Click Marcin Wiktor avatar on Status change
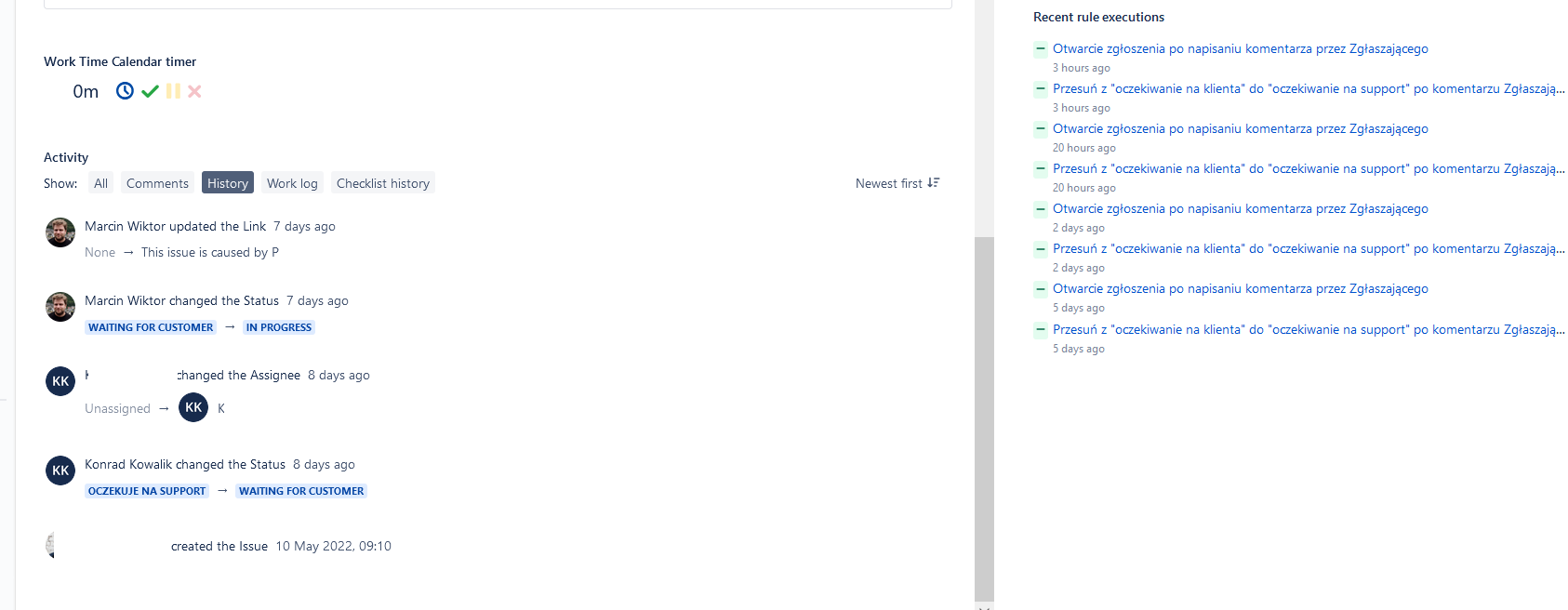Image resolution: width=1568 pixels, height=610 pixels. [60, 307]
